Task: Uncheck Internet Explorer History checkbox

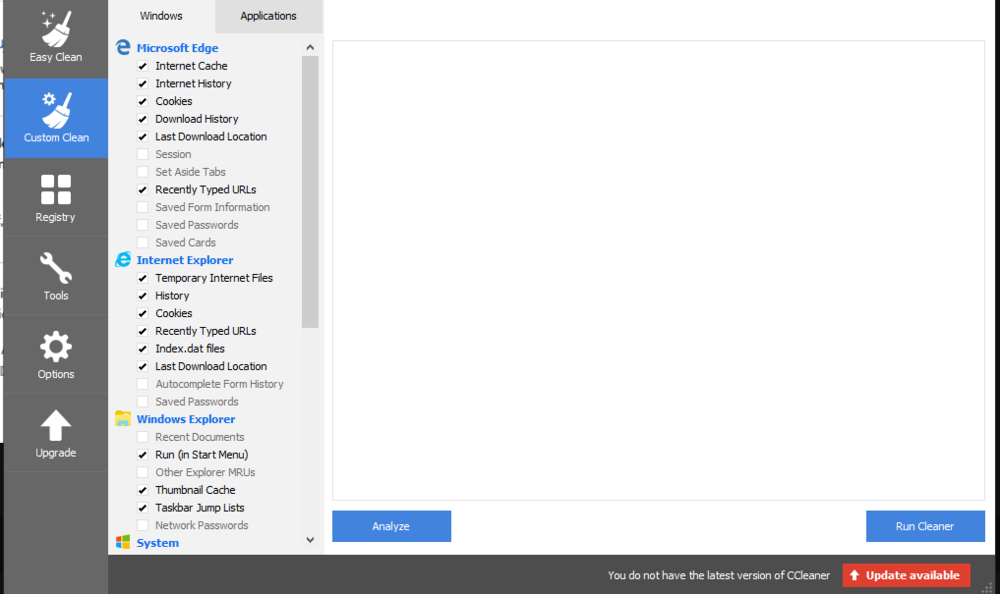Action: pyautogui.click(x=143, y=296)
